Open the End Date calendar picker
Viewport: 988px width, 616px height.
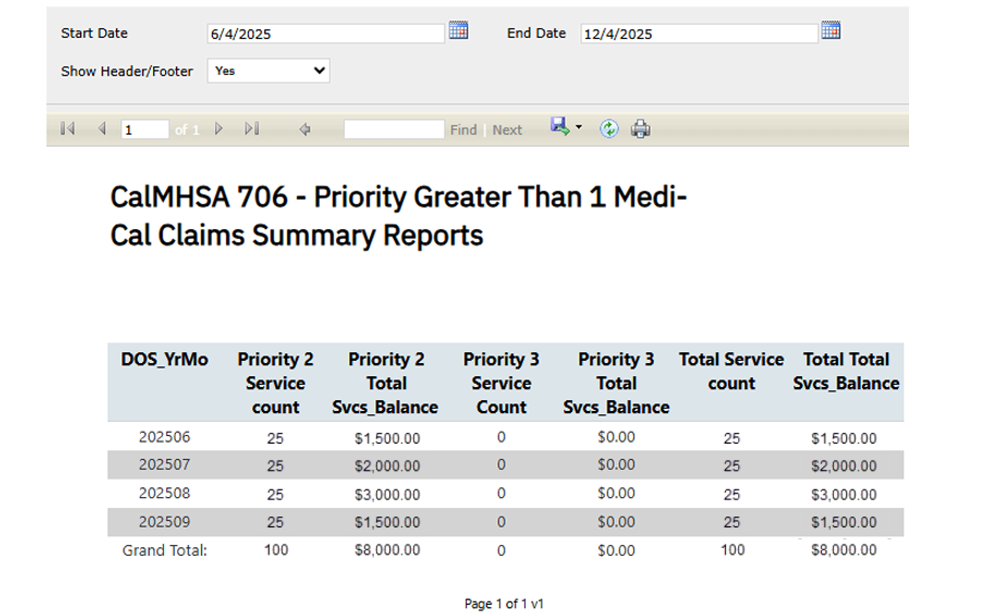[830, 31]
